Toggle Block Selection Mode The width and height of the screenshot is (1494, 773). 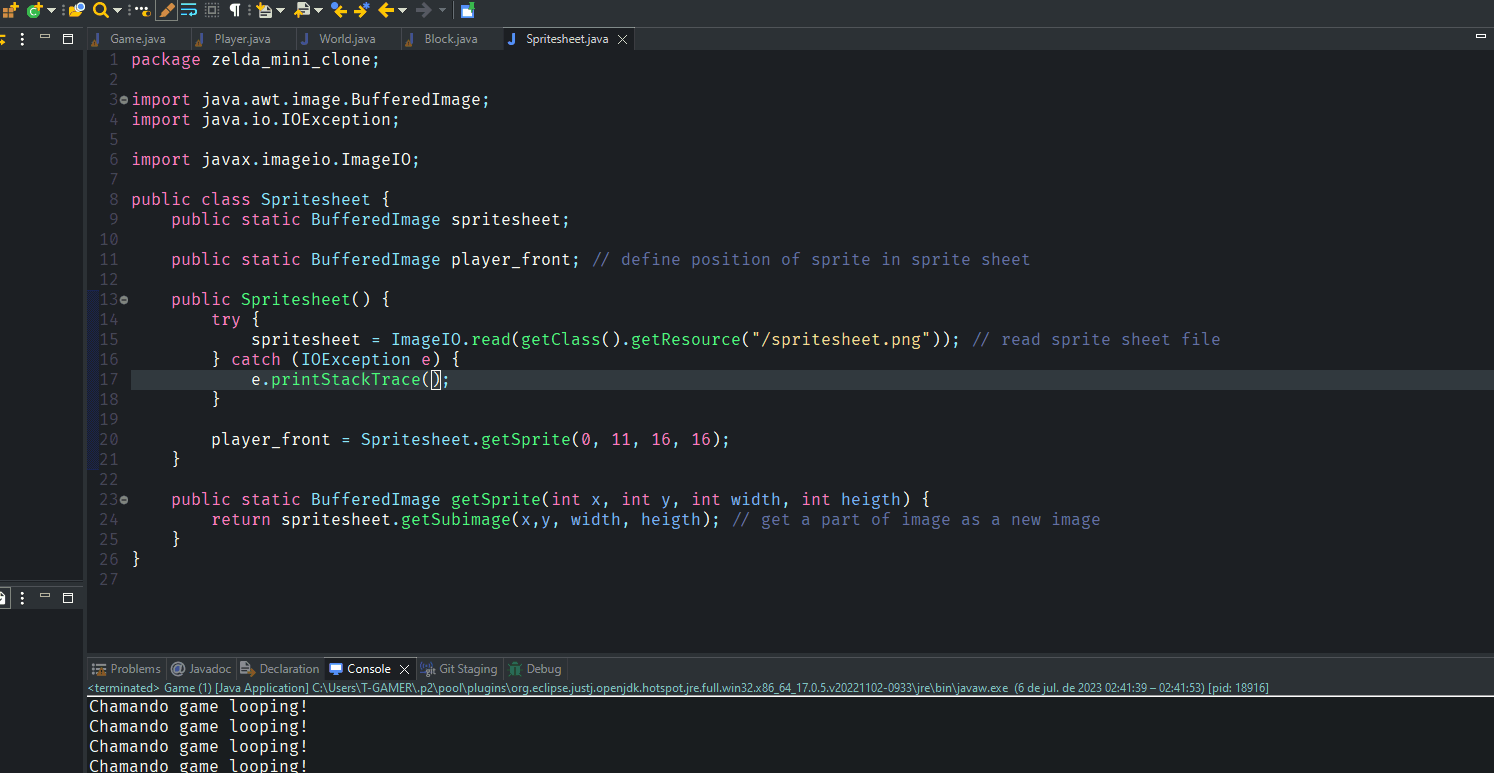pyautogui.click(x=211, y=10)
